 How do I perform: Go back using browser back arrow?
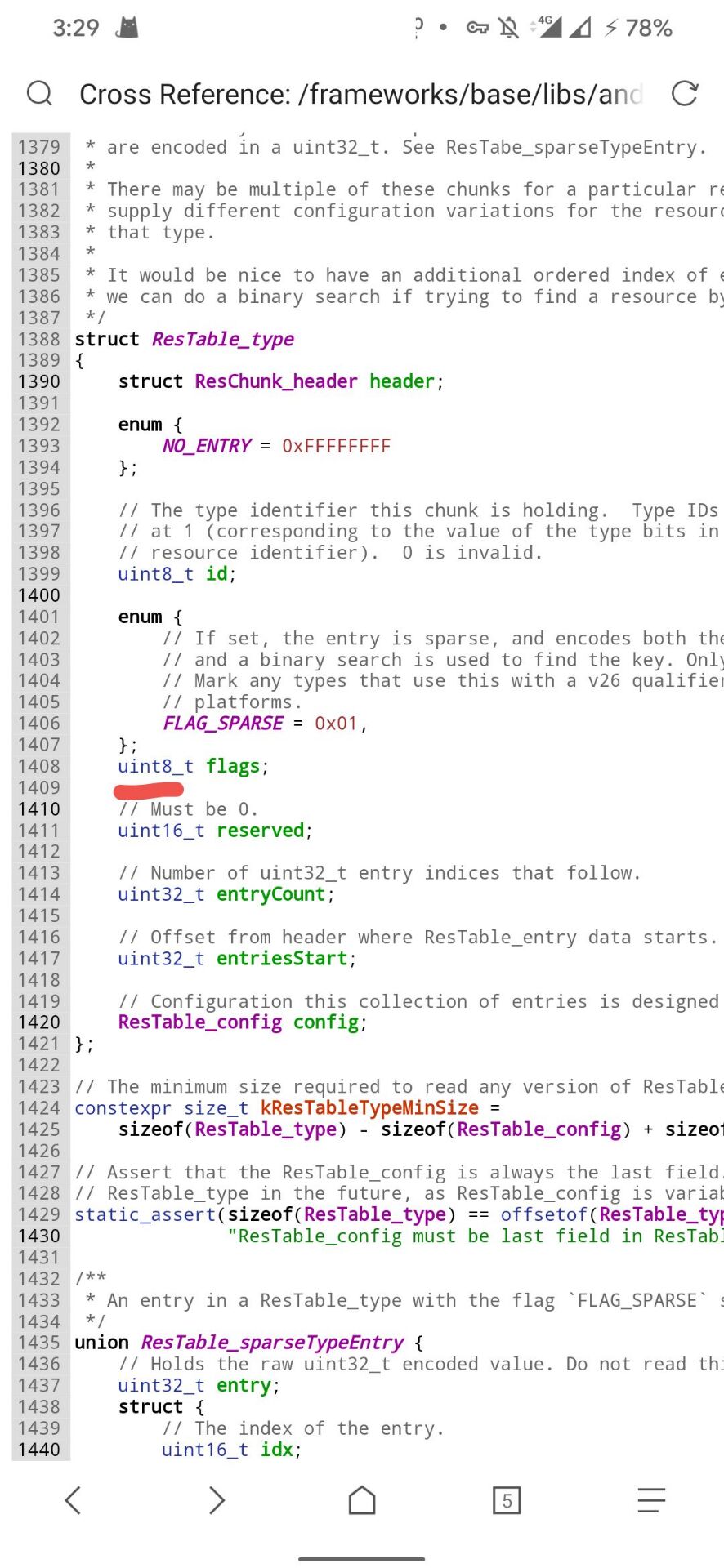(73, 1499)
